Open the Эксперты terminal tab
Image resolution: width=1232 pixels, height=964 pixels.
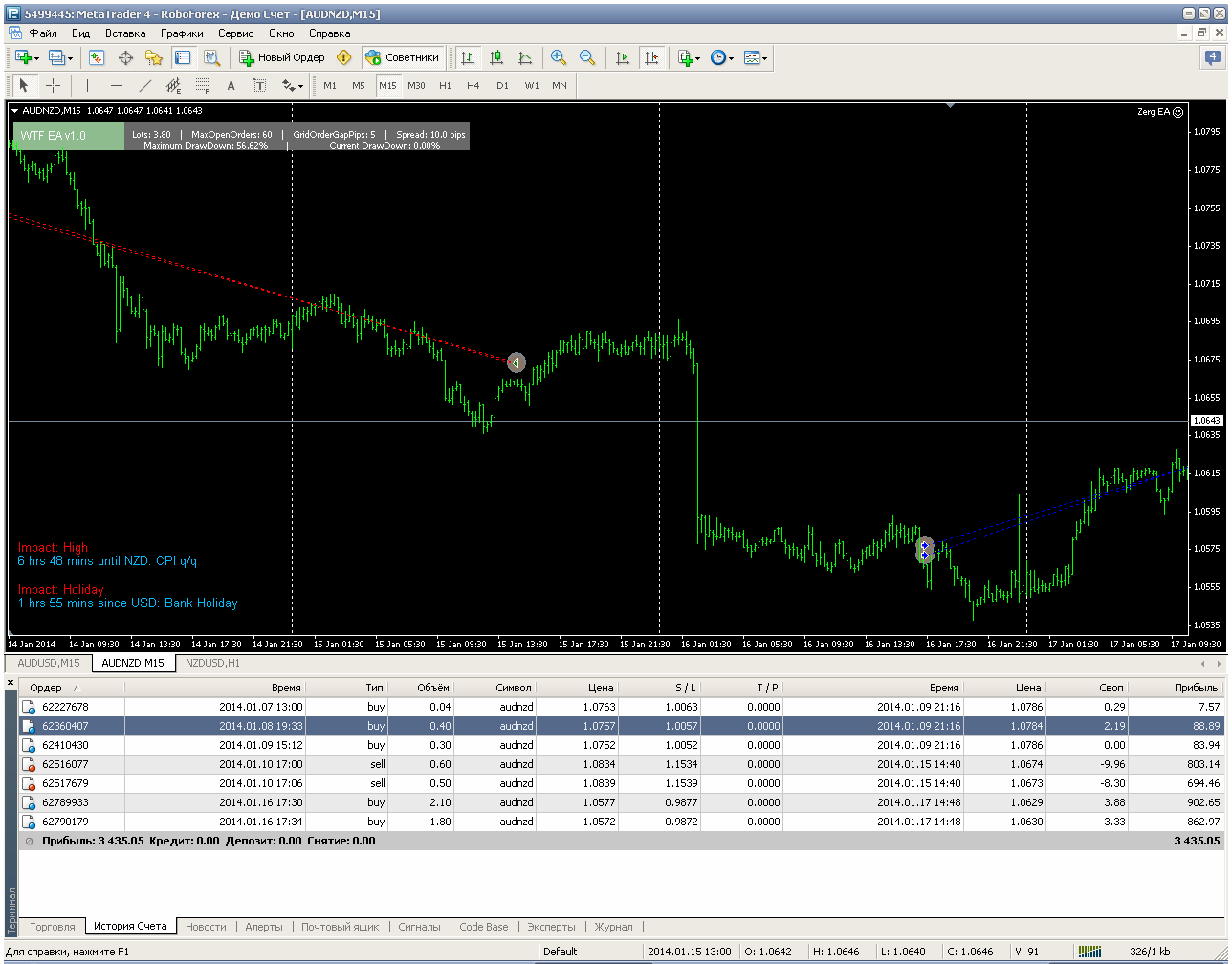[x=552, y=927]
